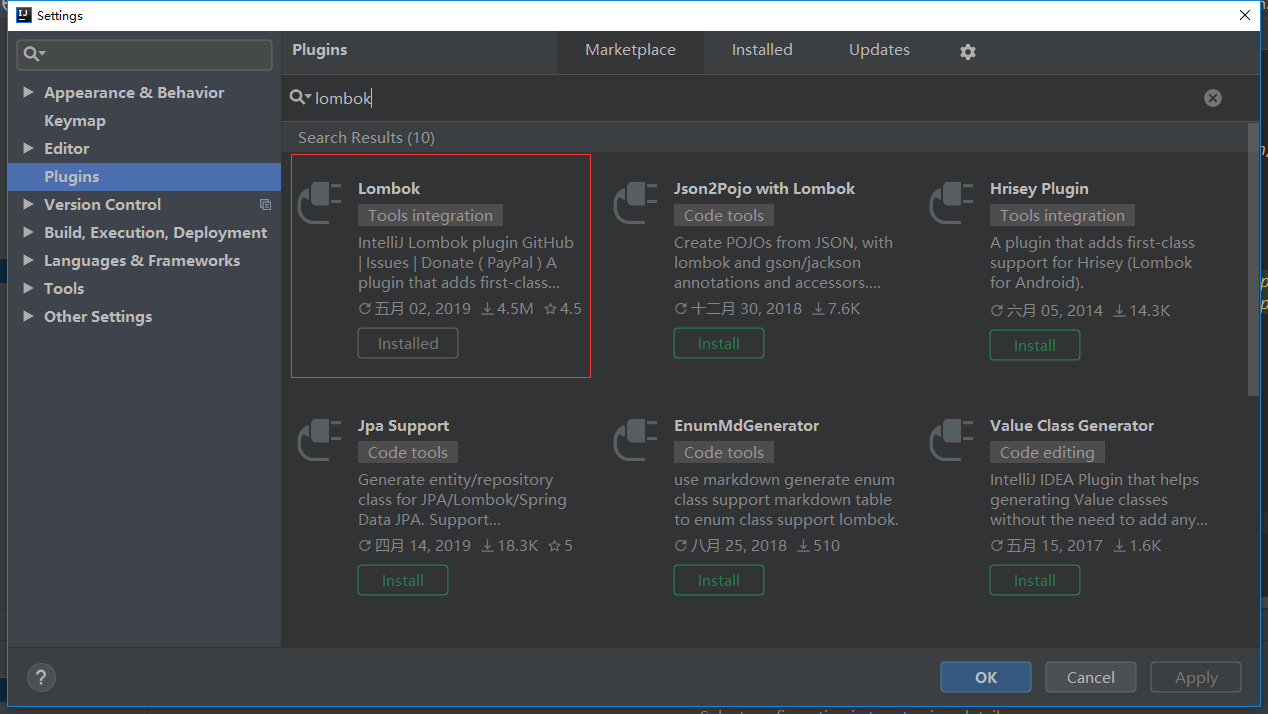Viewport: 1268px width, 714px height.
Task: Expand Languages & Frameworks section
Action: pos(28,260)
